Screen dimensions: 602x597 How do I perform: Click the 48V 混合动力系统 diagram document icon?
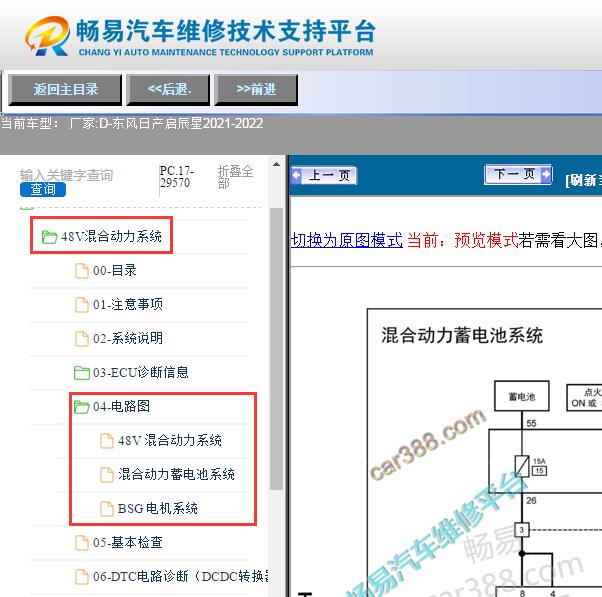point(107,441)
